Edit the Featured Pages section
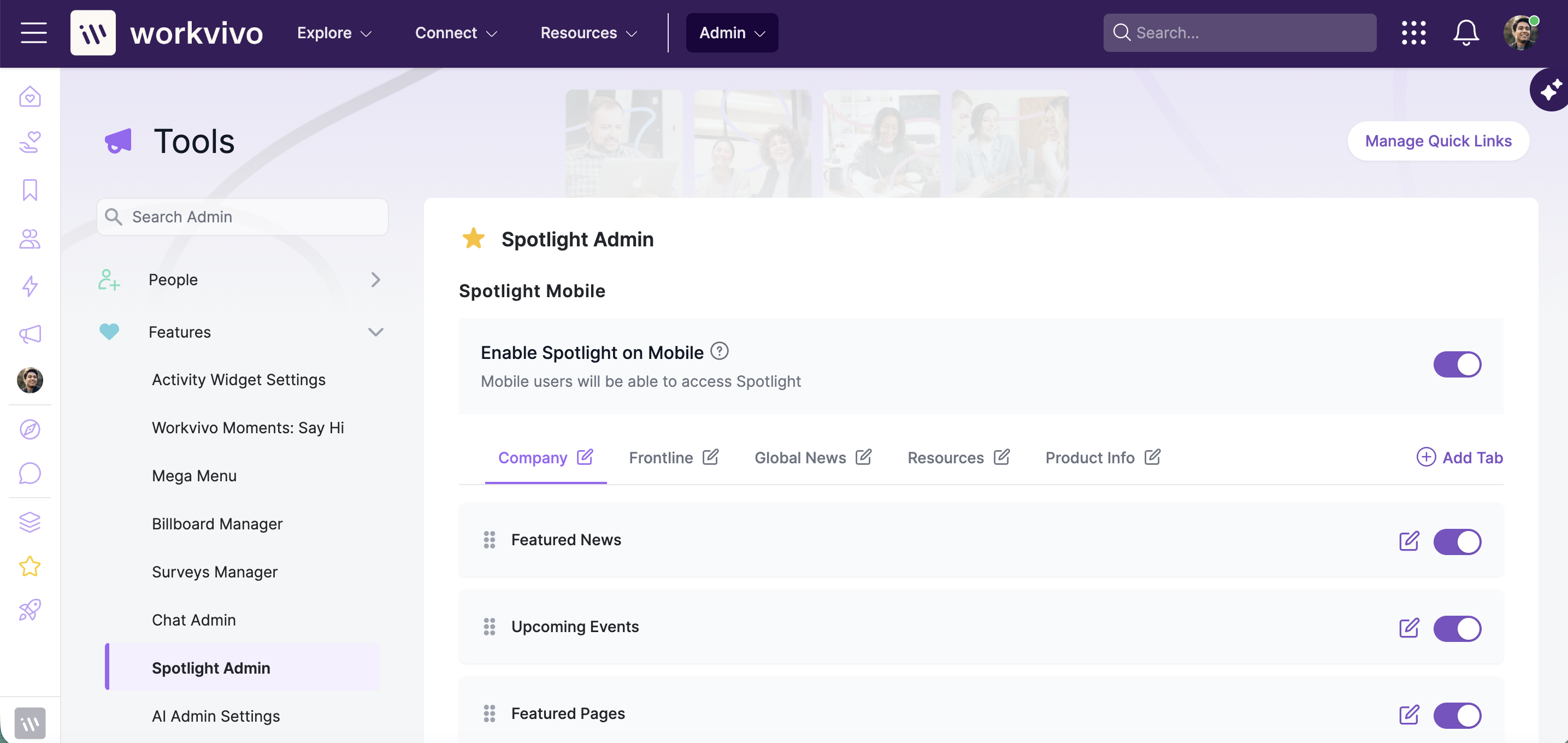 coord(1408,715)
